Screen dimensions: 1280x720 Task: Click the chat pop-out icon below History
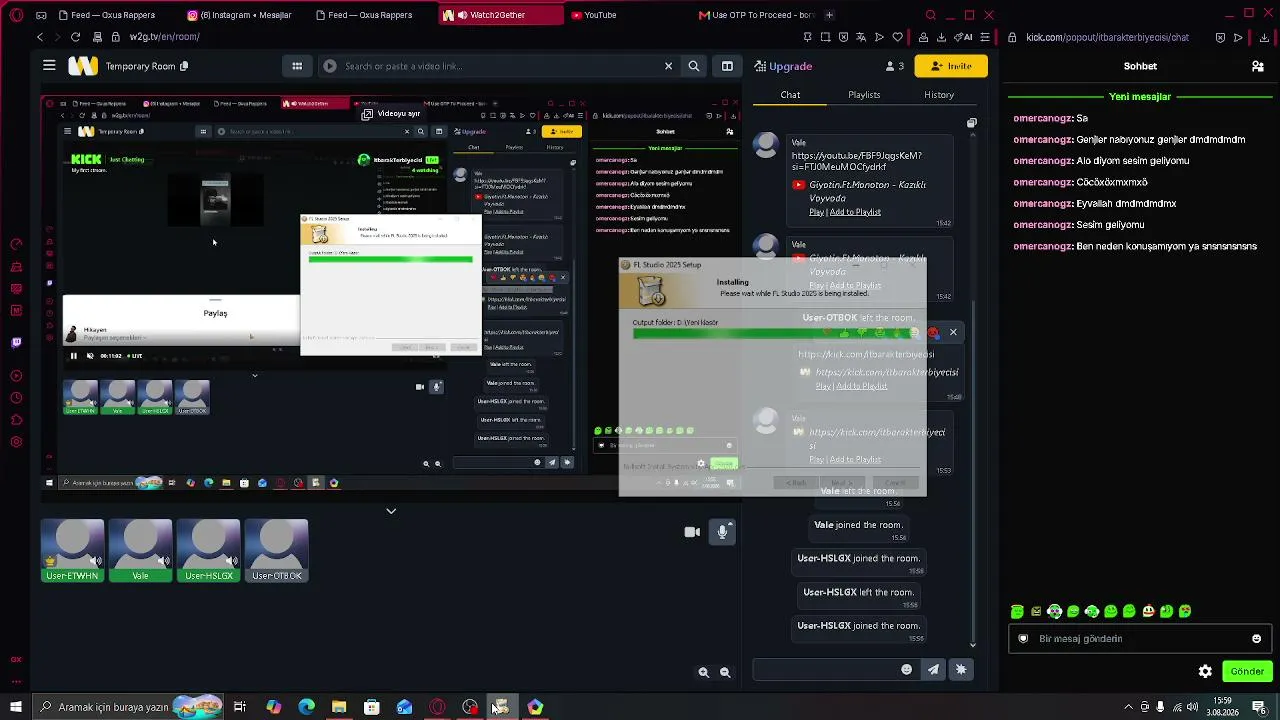[x=972, y=123]
